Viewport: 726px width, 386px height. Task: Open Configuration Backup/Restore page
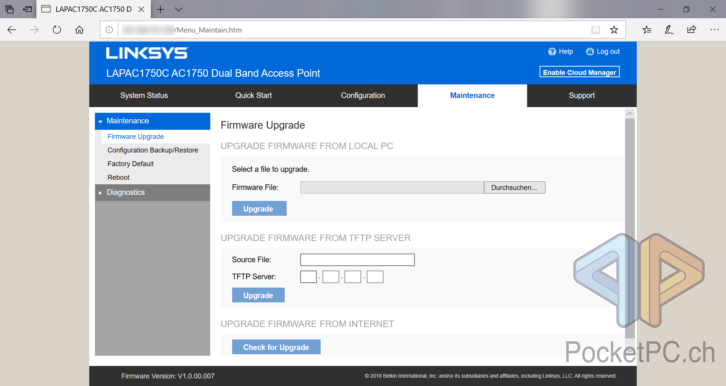click(153, 150)
